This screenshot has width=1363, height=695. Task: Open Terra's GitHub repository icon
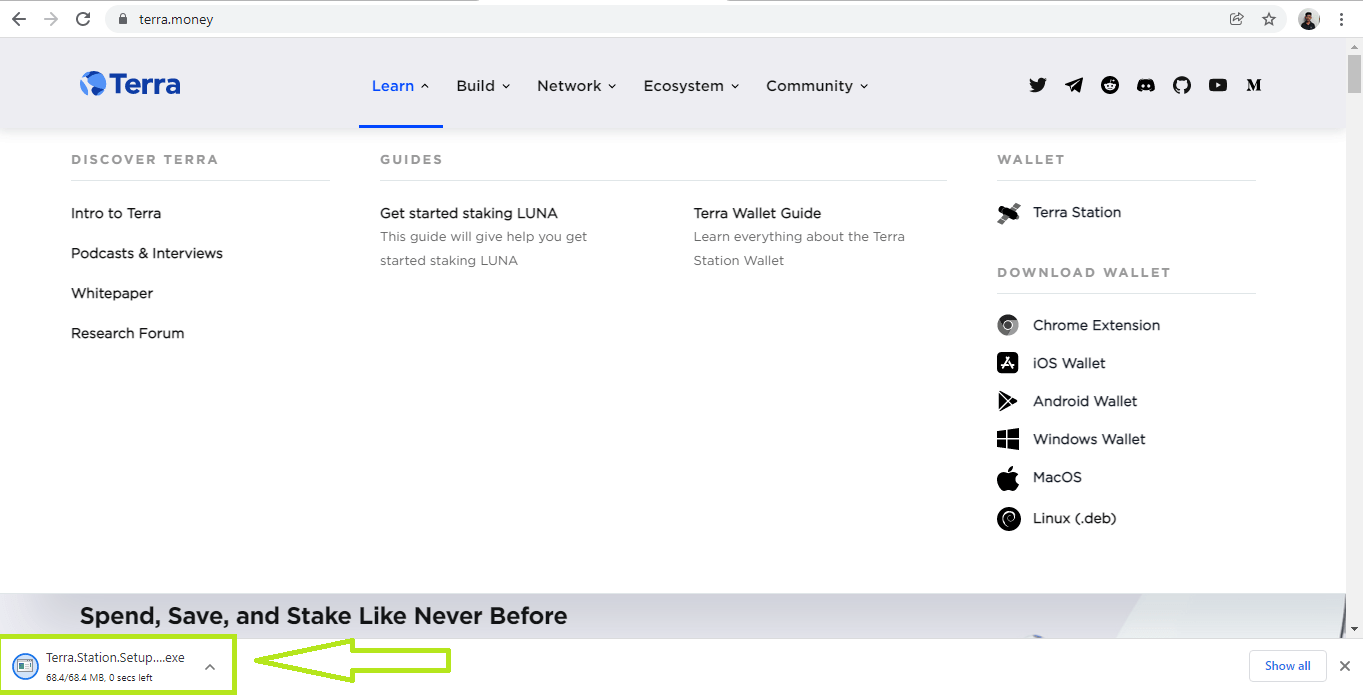[x=1181, y=85]
